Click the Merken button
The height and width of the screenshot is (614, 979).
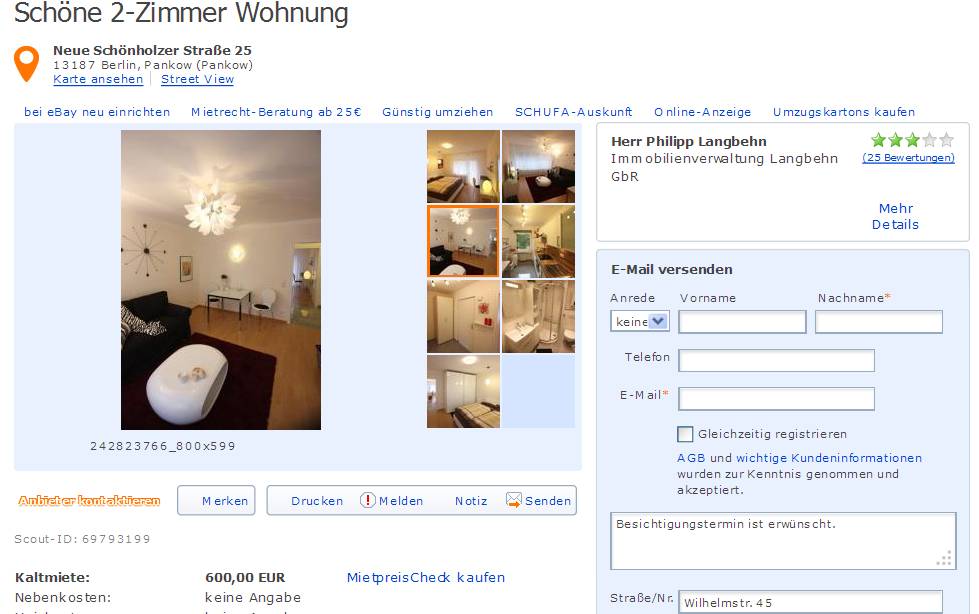(216, 500)
